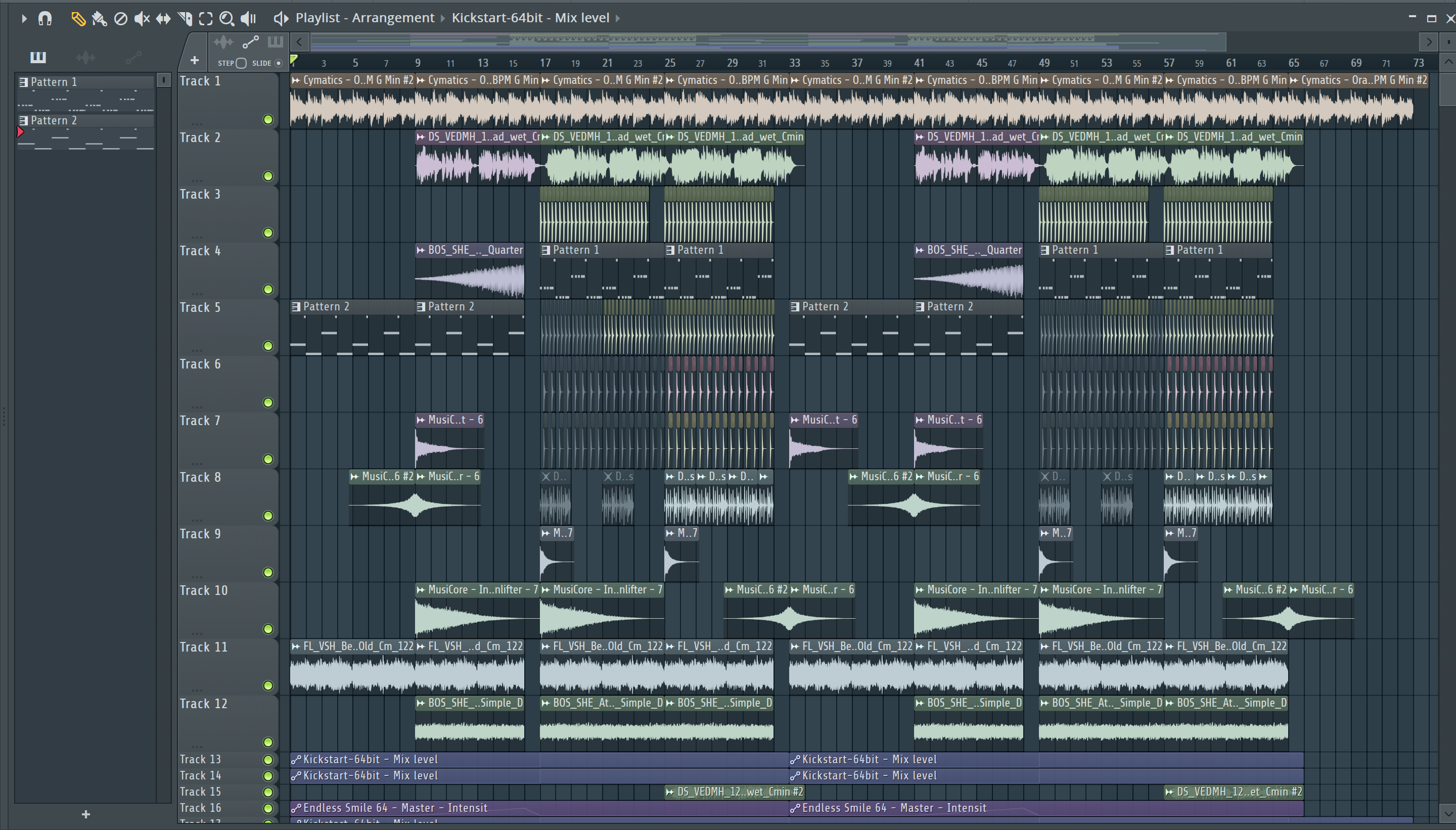Select the Paint brush tool

pyautogui.click(x=99, y=19)
